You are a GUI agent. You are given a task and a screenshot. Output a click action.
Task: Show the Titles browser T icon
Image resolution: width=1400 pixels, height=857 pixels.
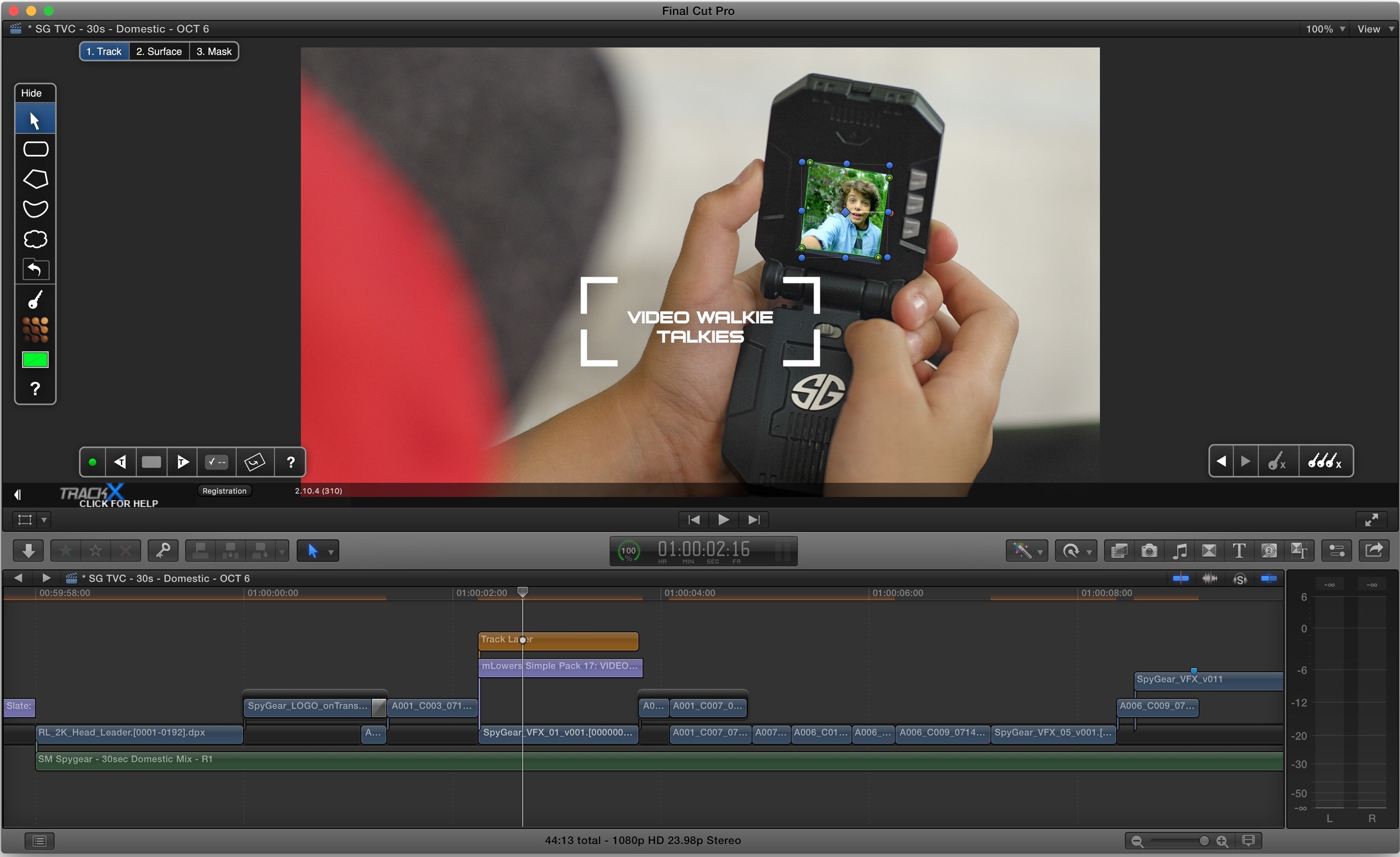(x=1239, y=551)
